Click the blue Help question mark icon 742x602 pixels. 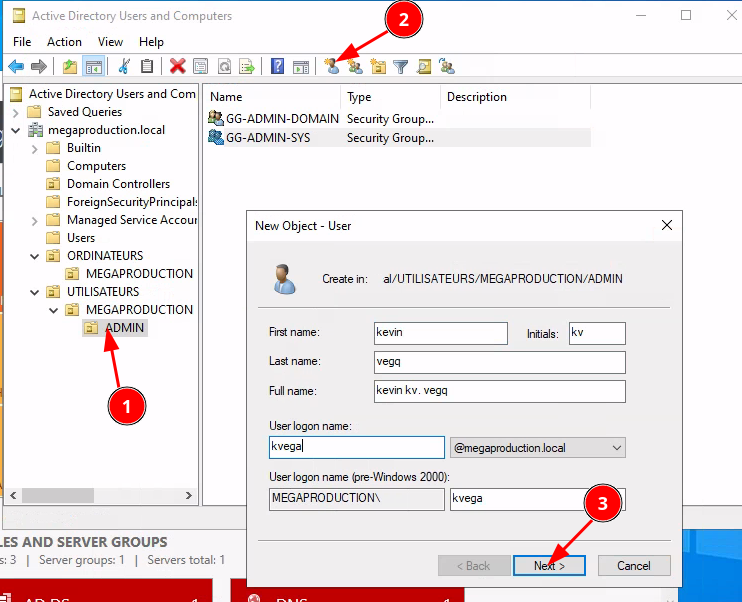pos(278,67)
